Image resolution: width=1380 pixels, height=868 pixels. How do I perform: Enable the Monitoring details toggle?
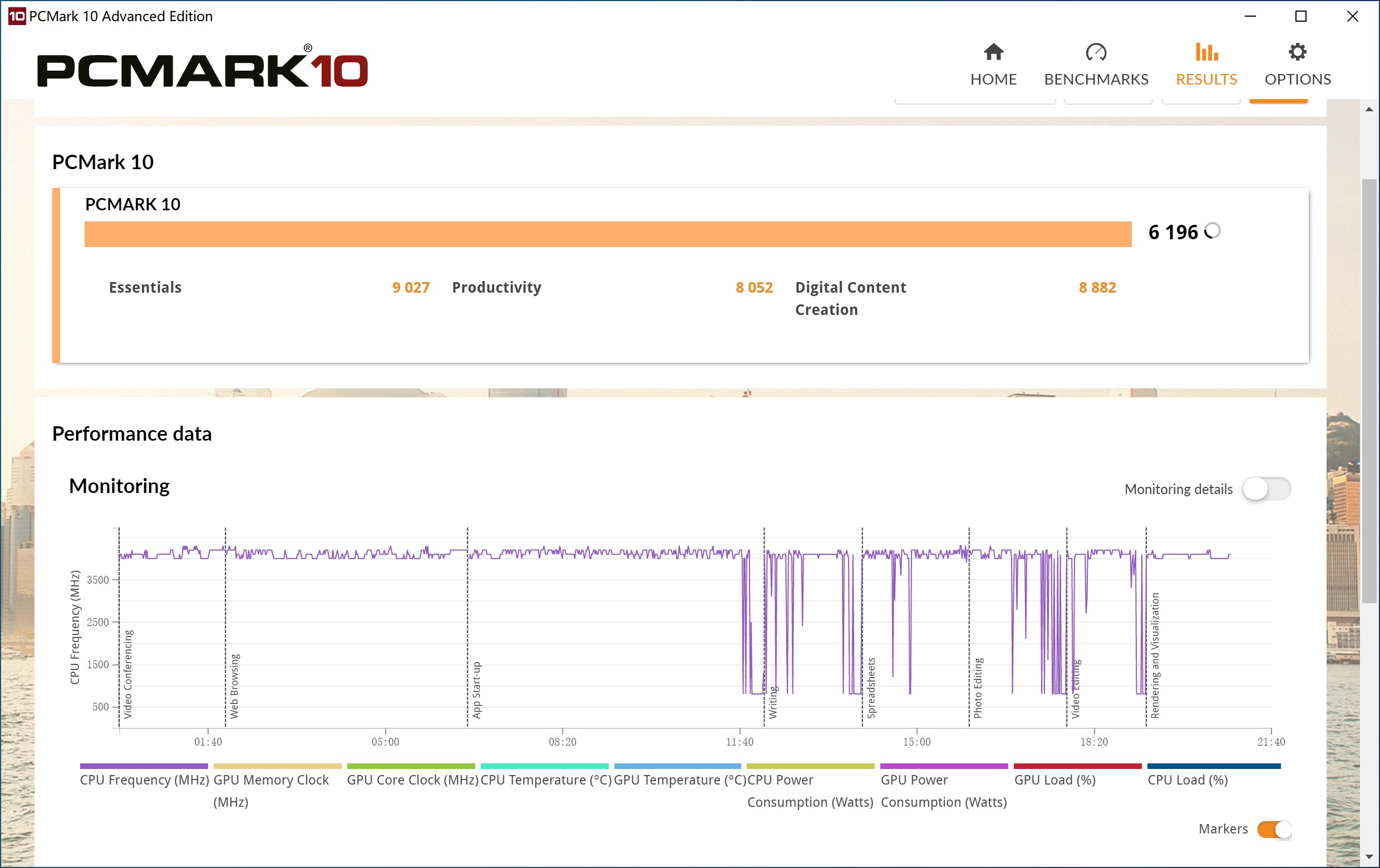click(1266, 489)
